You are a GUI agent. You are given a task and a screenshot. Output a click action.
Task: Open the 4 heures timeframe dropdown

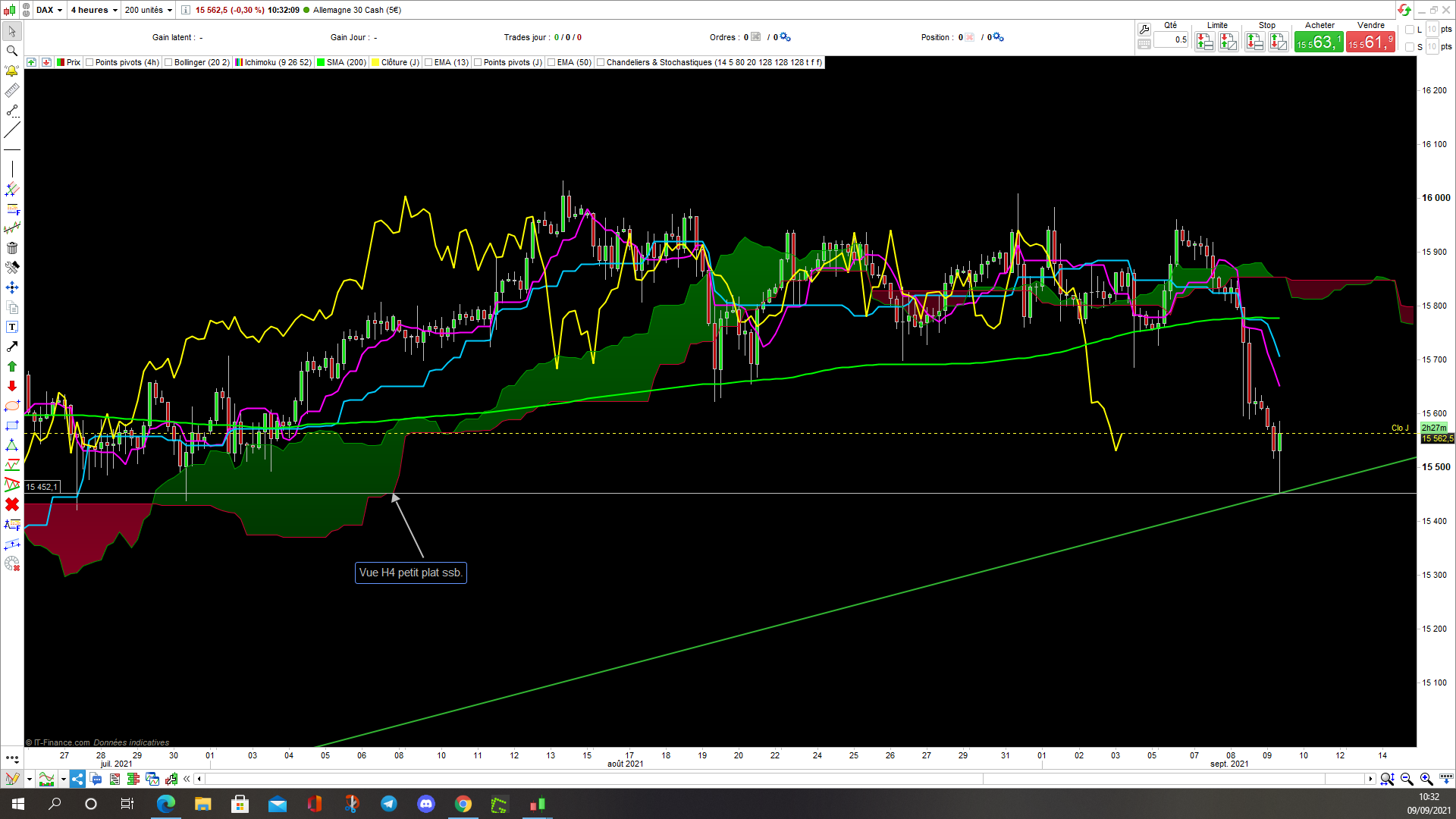94,10
